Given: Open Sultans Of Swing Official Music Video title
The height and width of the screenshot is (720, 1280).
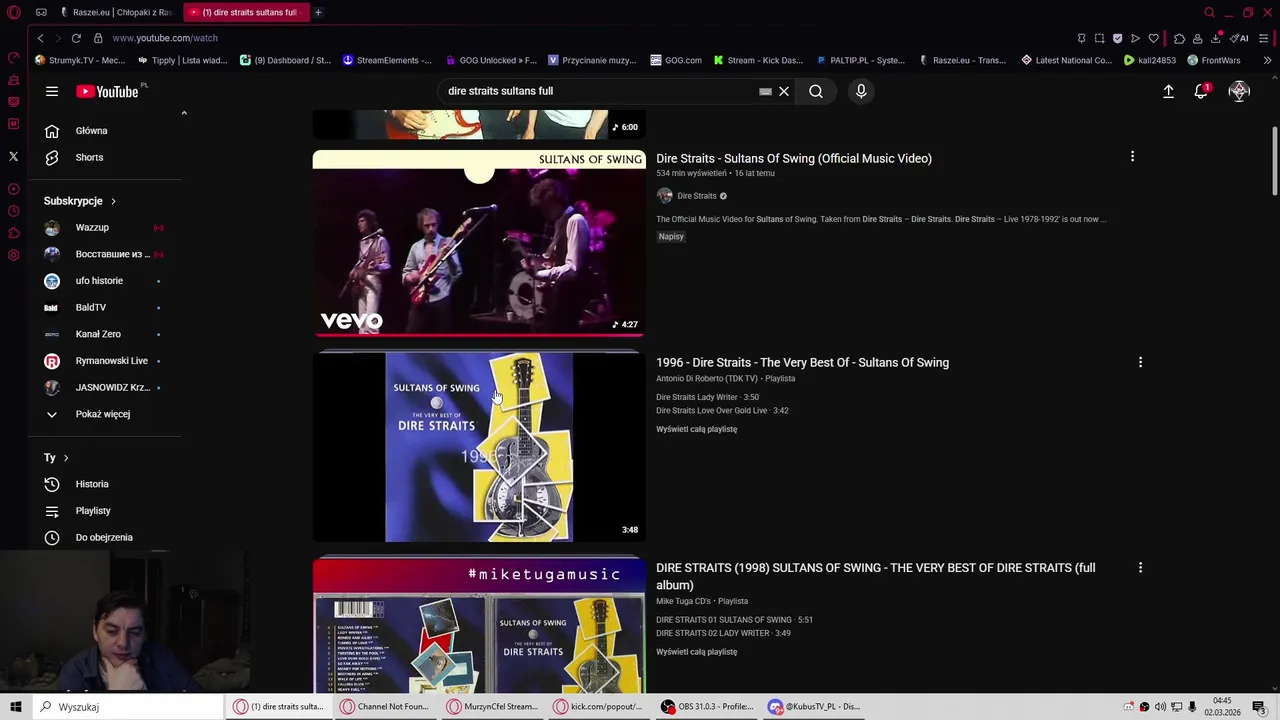Looking at the screenshot, I should 793,158.
